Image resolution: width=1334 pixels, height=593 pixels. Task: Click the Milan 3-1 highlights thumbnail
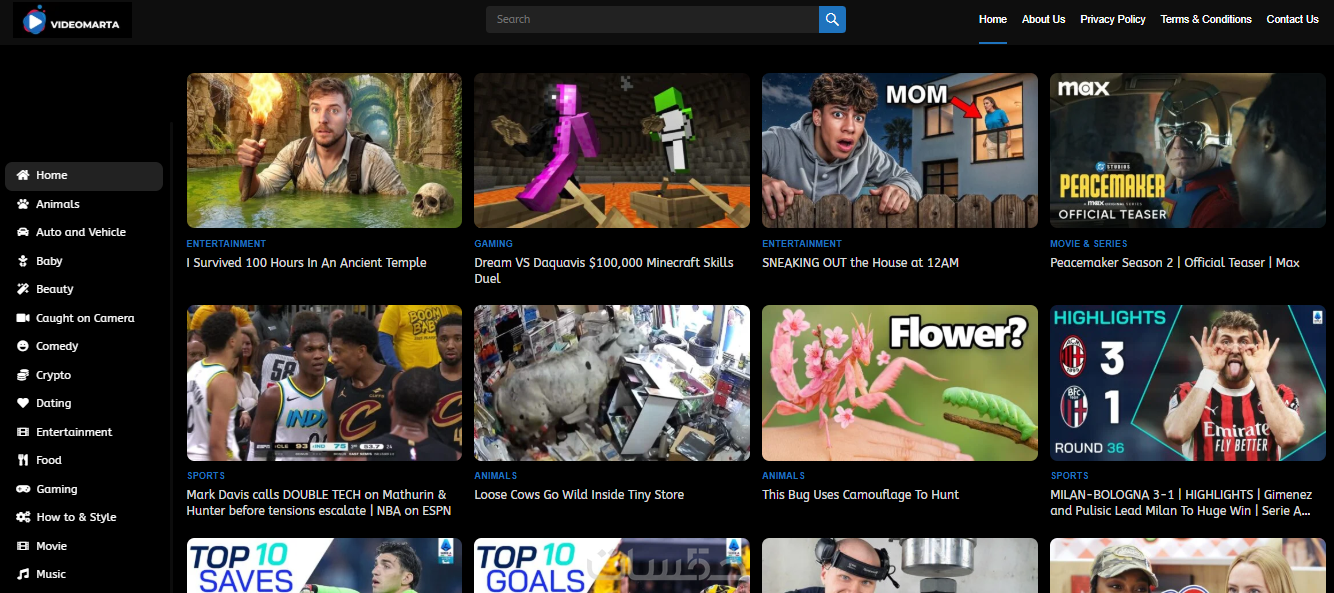[1188, 382]
